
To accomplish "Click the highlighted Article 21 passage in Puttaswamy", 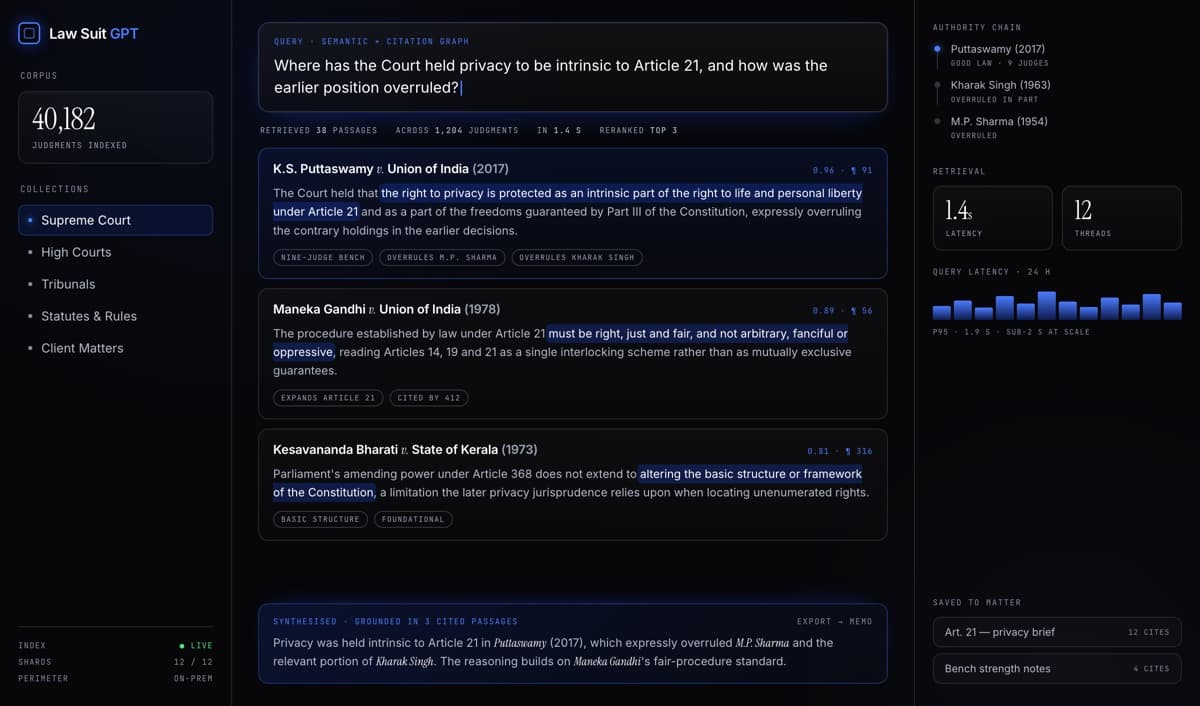I will 568,202.
